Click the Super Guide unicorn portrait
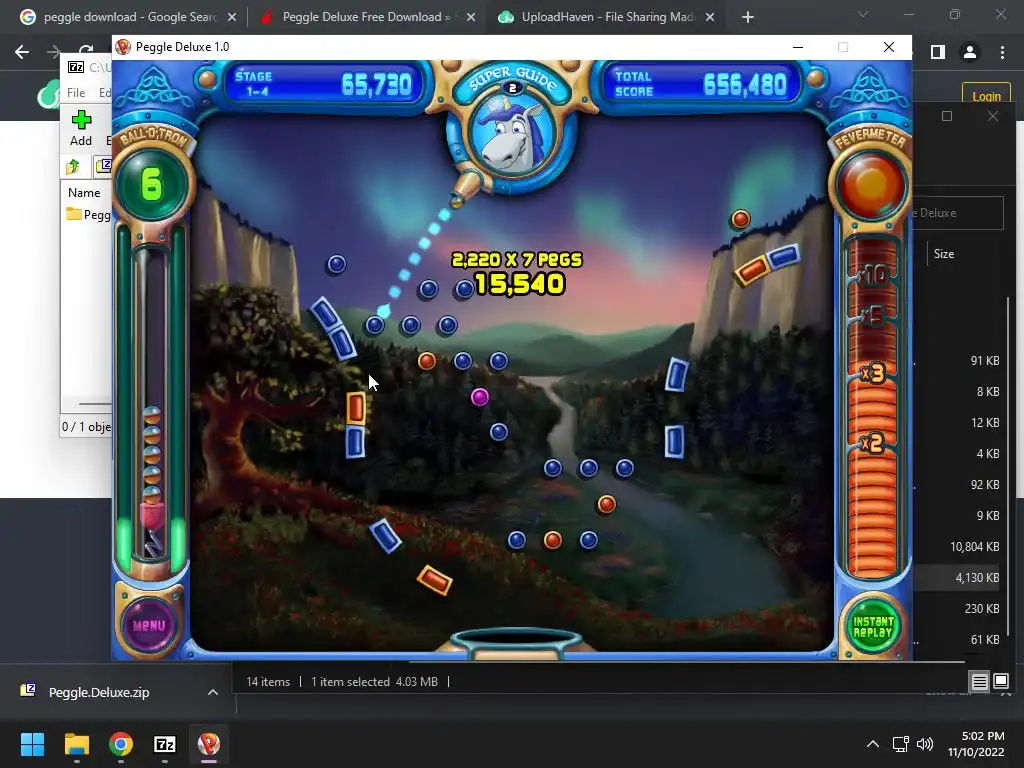Screen dimensions: 1024x768 pos(513,134)
